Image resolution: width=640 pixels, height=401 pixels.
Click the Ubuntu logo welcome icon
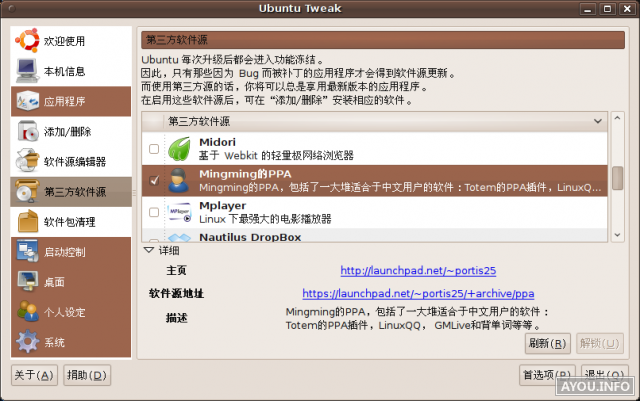coord(27,40)
